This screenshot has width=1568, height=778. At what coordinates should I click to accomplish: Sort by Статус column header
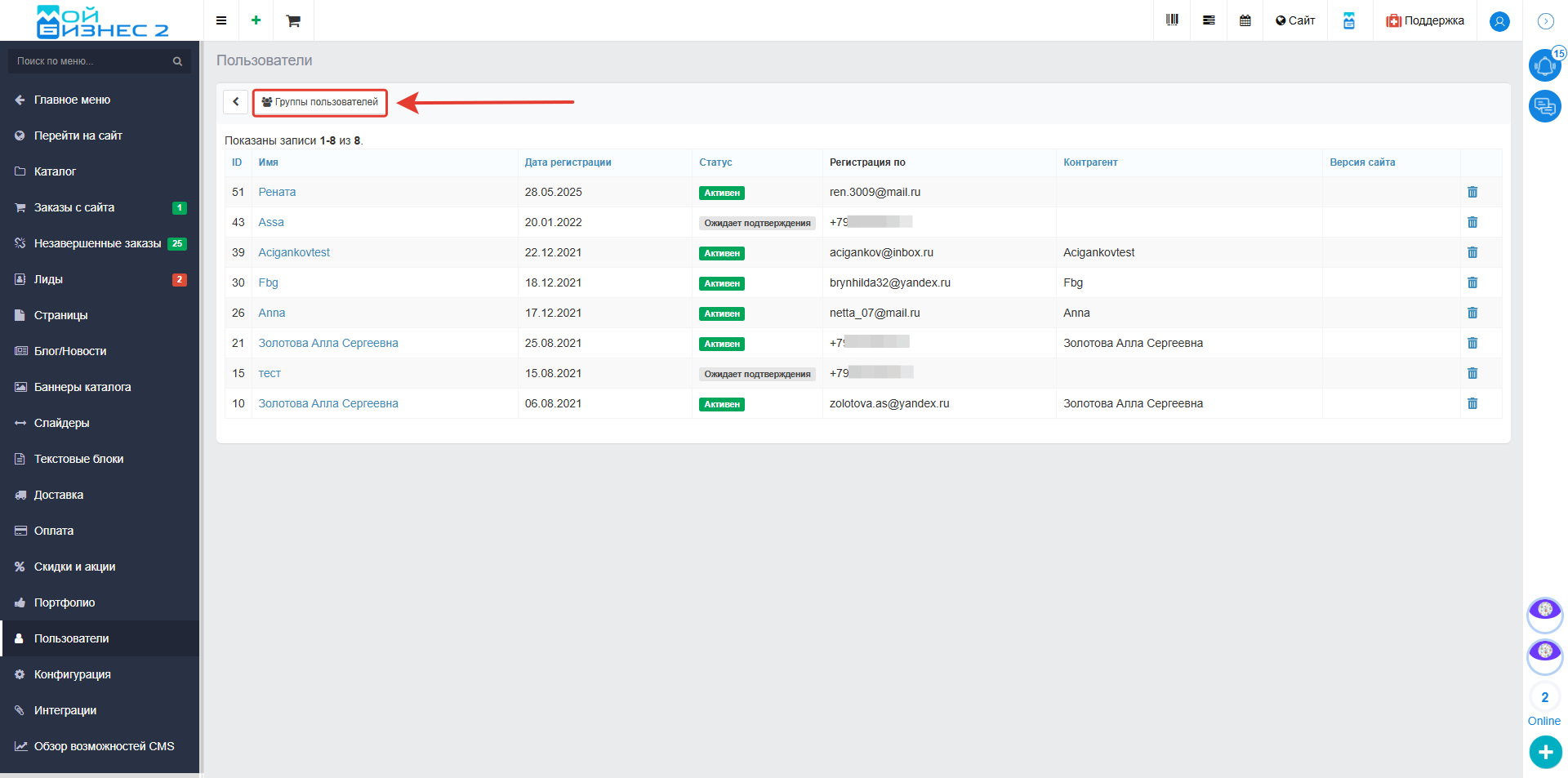pyautogui.click(x=715, y=162)
